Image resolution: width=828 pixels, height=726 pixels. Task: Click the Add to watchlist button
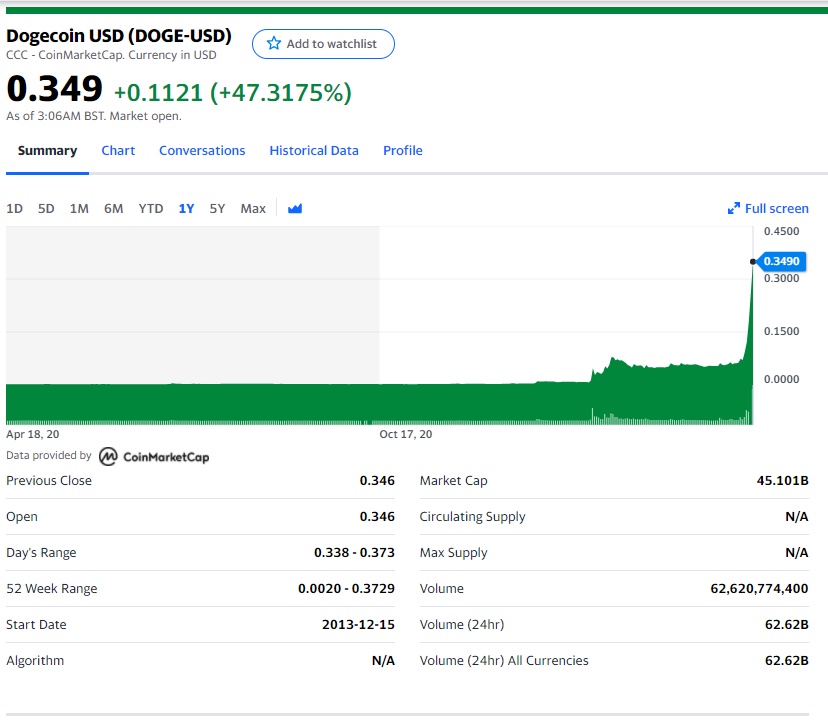coord(323,44)
